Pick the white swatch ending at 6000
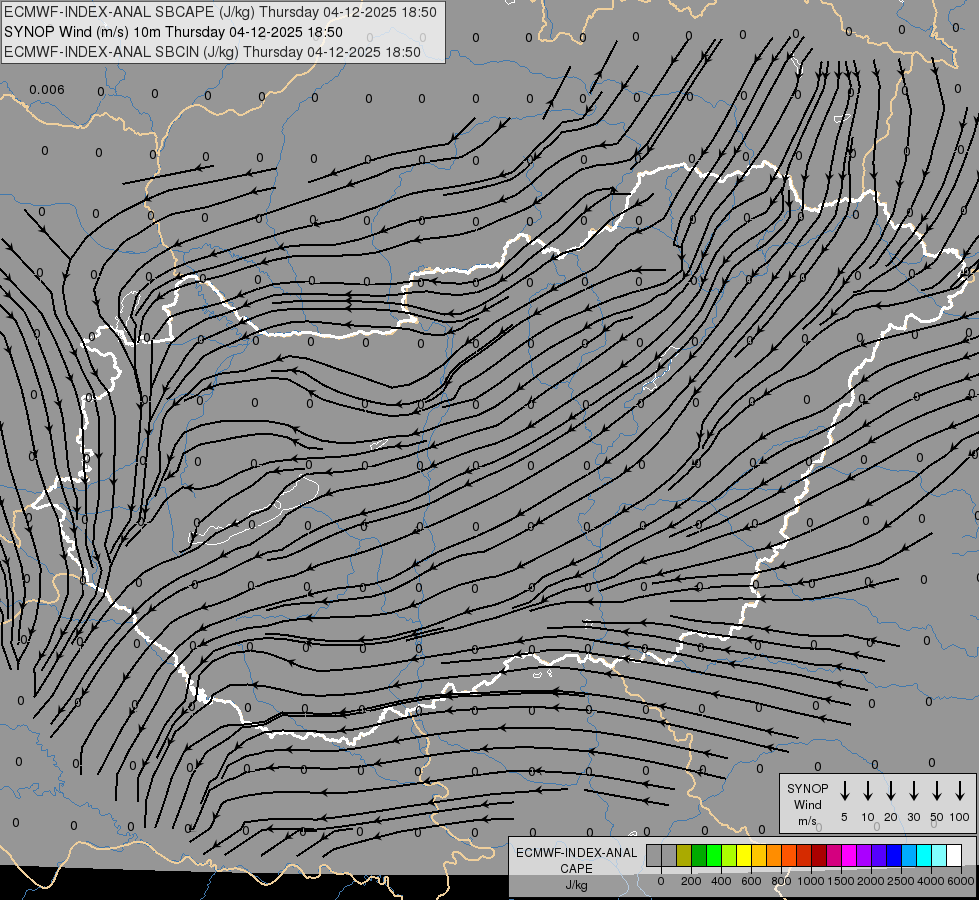 click(x=955, y=855)
